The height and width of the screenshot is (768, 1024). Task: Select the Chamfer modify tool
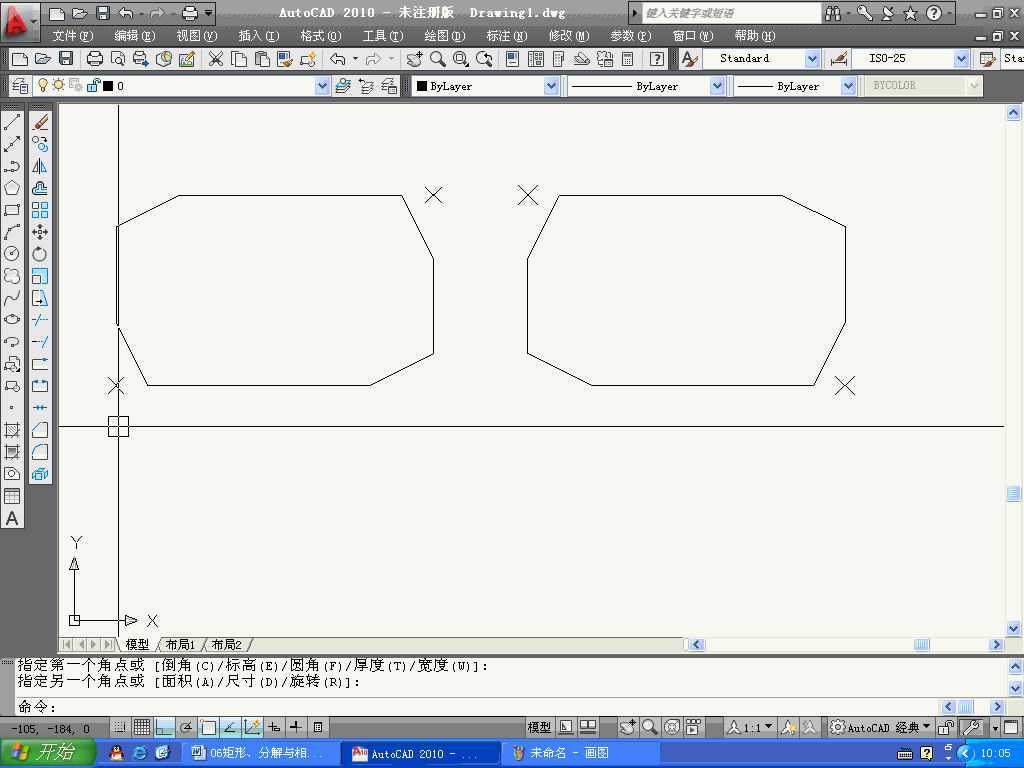point(40,430)
